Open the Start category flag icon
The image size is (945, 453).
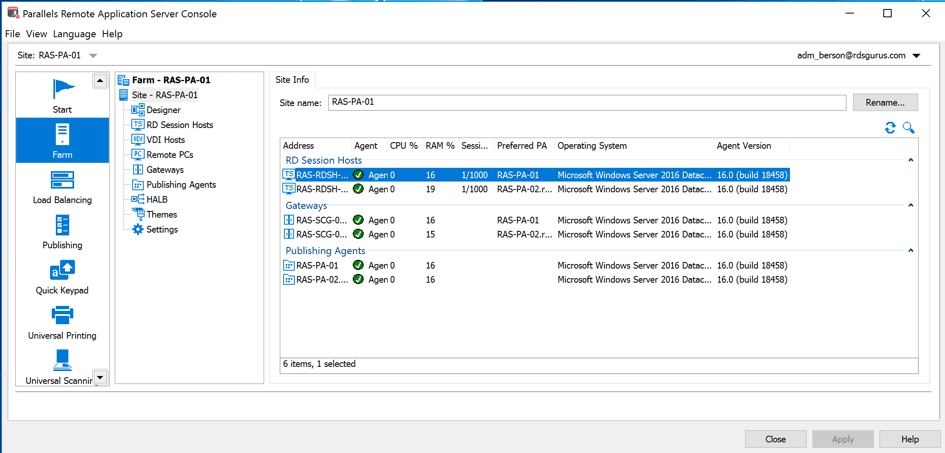click(62, 89)
